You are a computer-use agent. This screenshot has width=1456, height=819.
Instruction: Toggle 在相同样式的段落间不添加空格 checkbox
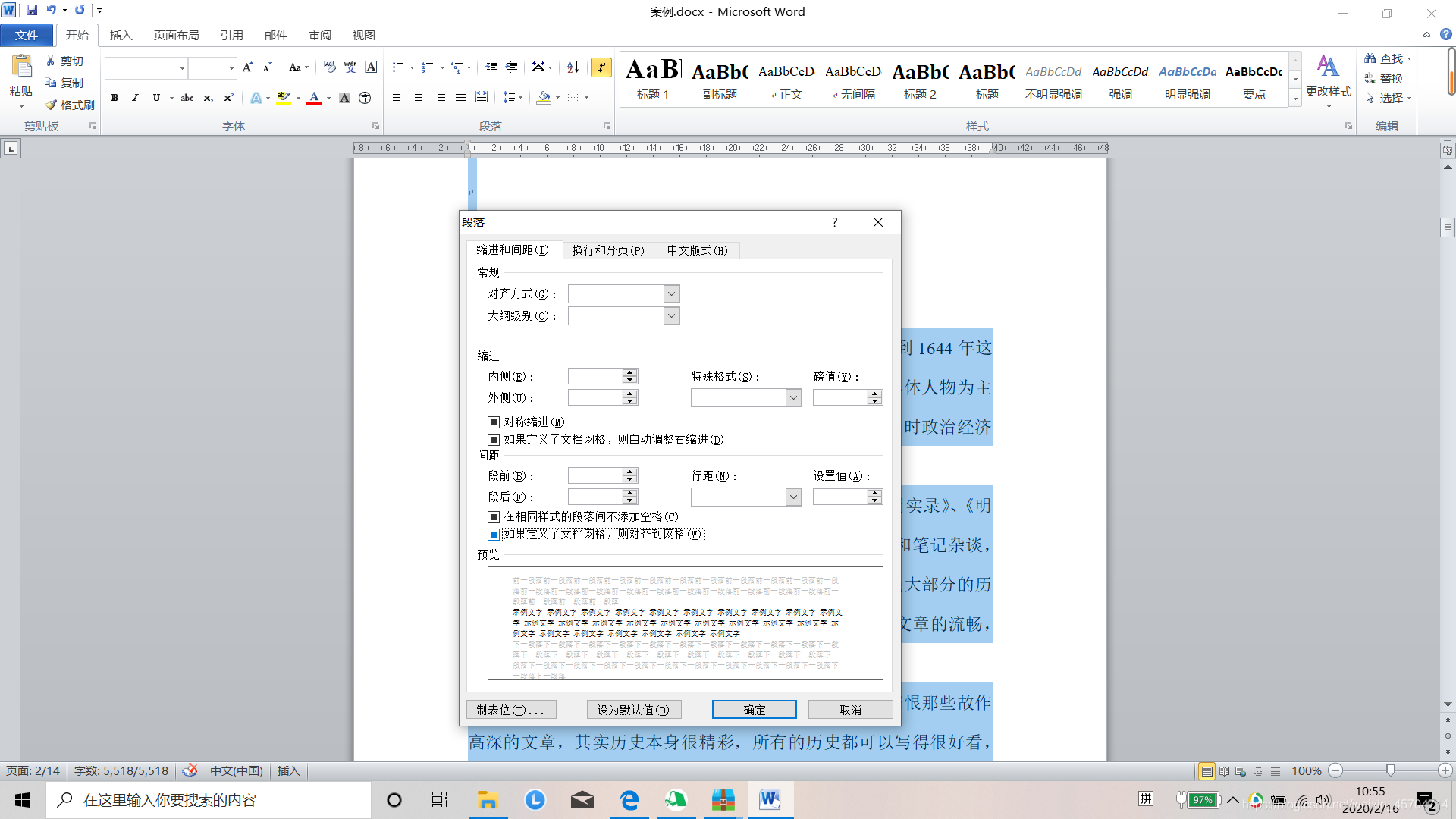tap(494, 517)
